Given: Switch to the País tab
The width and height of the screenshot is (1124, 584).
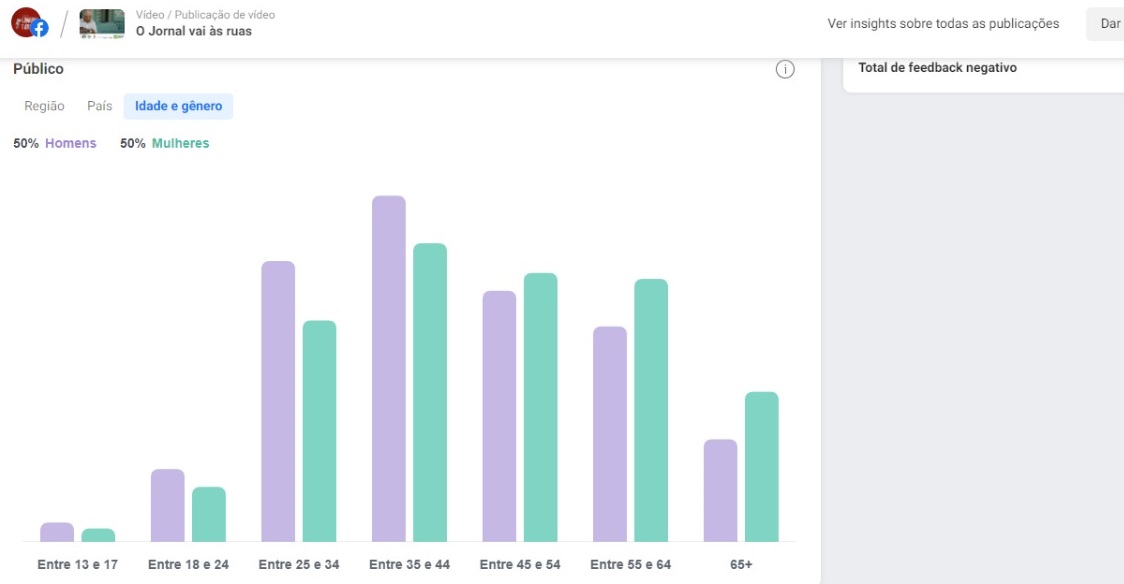Looking at the screenshot, I should pyautogui.click(x=100, y=106).
